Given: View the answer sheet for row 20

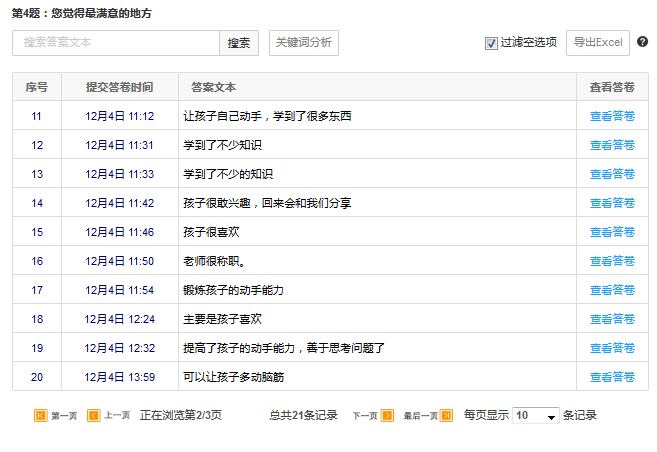Looking at the screenshot, I should pos(612,377).
